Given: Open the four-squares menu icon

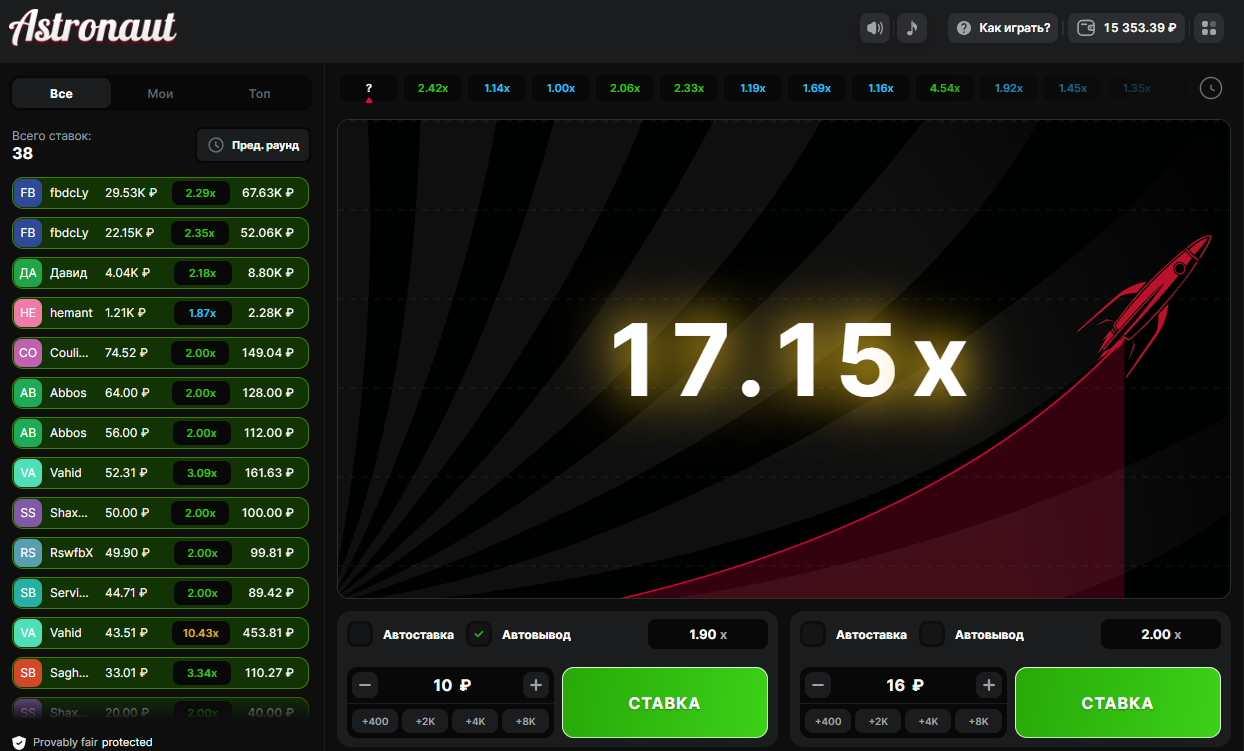Looking at the screenshot, I should pyautogui.click(x=1209, y=28).
